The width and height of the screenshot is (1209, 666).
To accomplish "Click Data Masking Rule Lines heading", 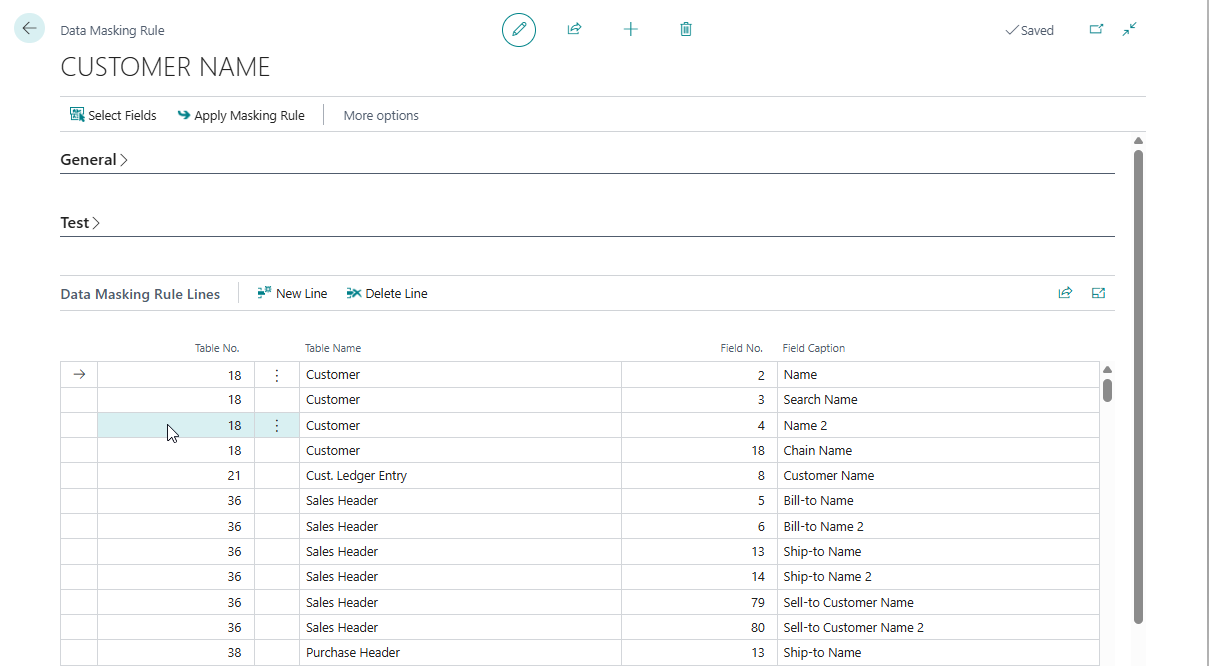I will 140,294.
